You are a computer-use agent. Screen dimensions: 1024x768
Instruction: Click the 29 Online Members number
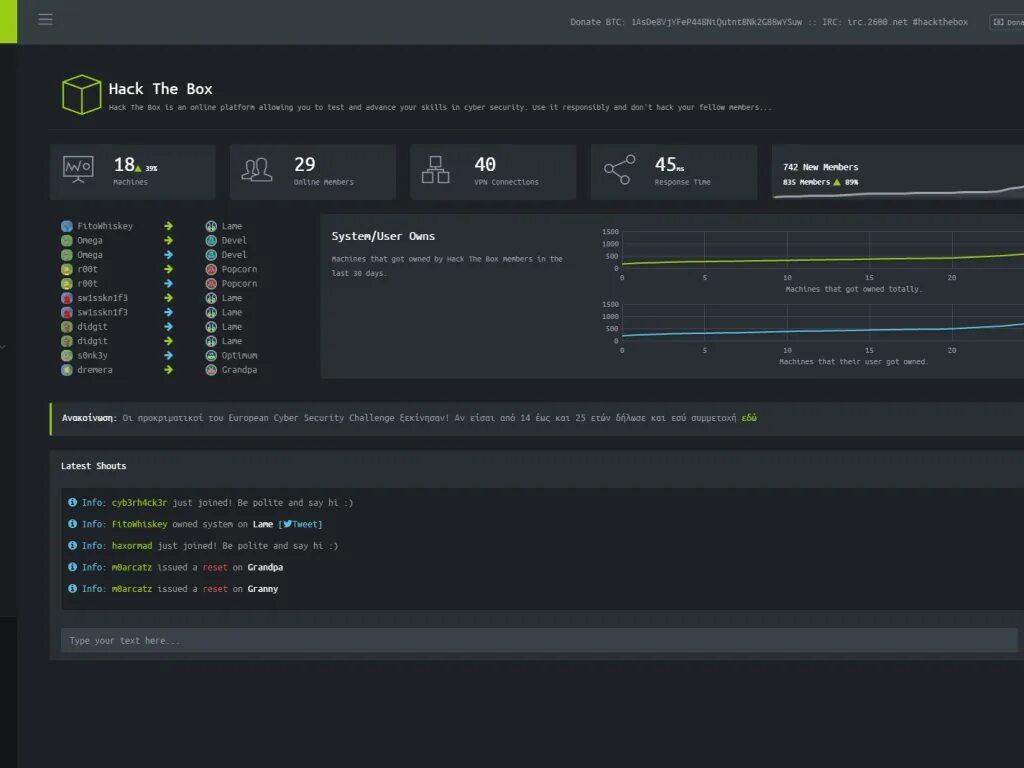[x=304, y=165]
